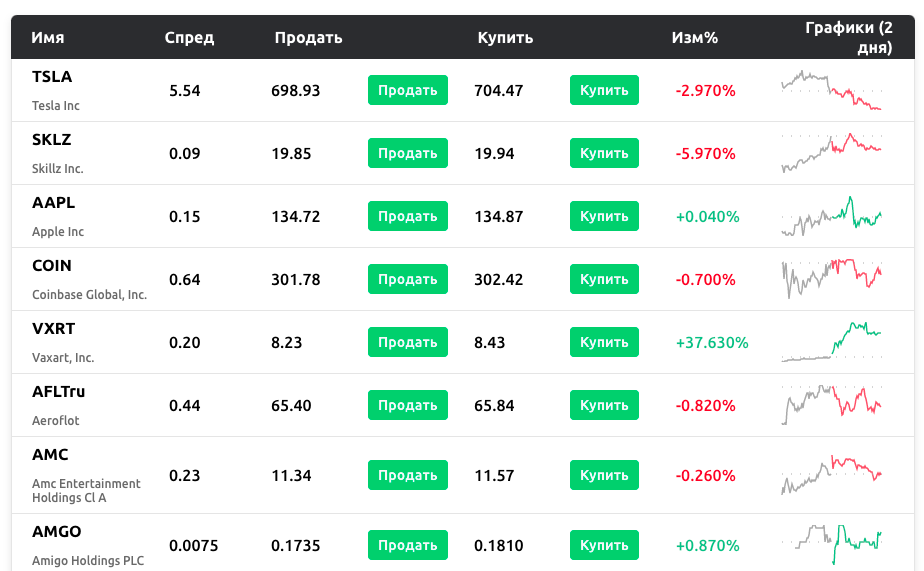Sell SKLZ using its Продать button

(x=407, y=153)
